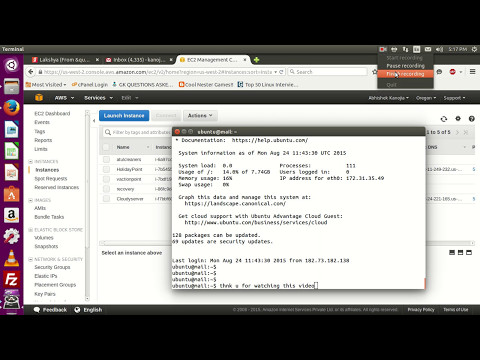This screenshot has width=480, height=360.
Task: Open the Amazon launcher icon
Action: (11, 215)
